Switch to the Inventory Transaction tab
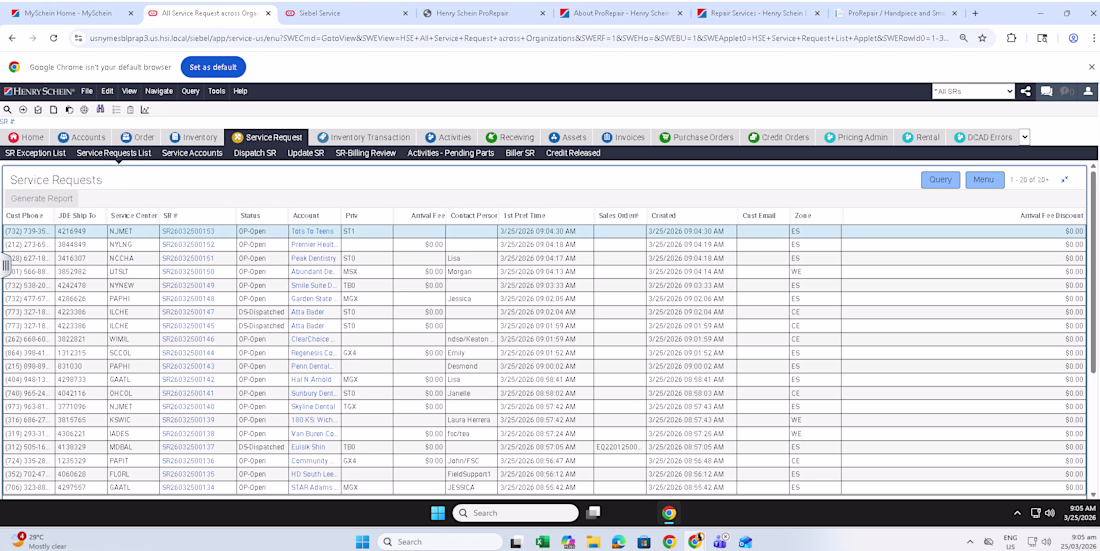This screenshot has height=551, width=1100. coord(363,138)
